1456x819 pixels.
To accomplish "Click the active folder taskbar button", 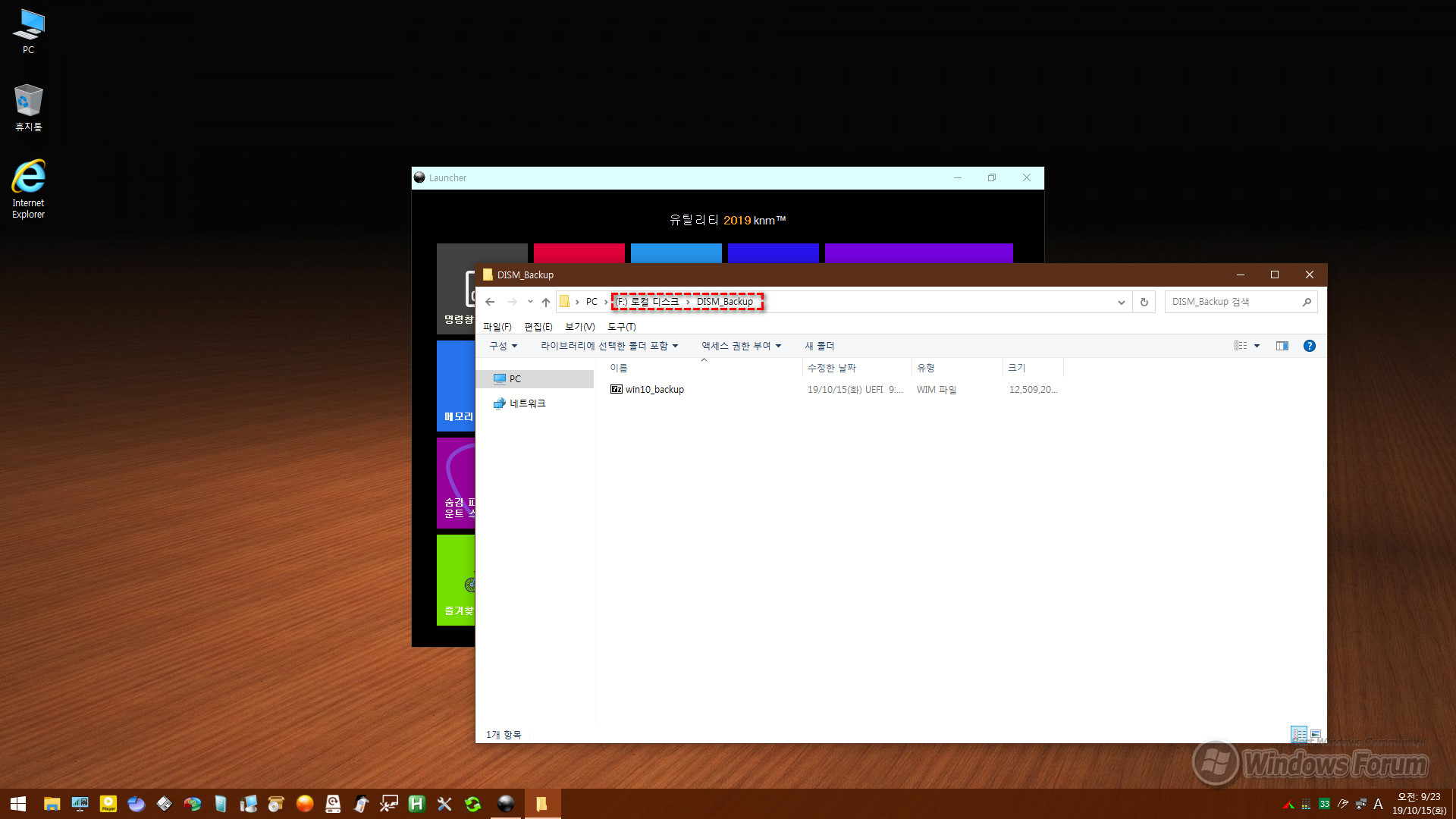I will click(x=541, y=804).
